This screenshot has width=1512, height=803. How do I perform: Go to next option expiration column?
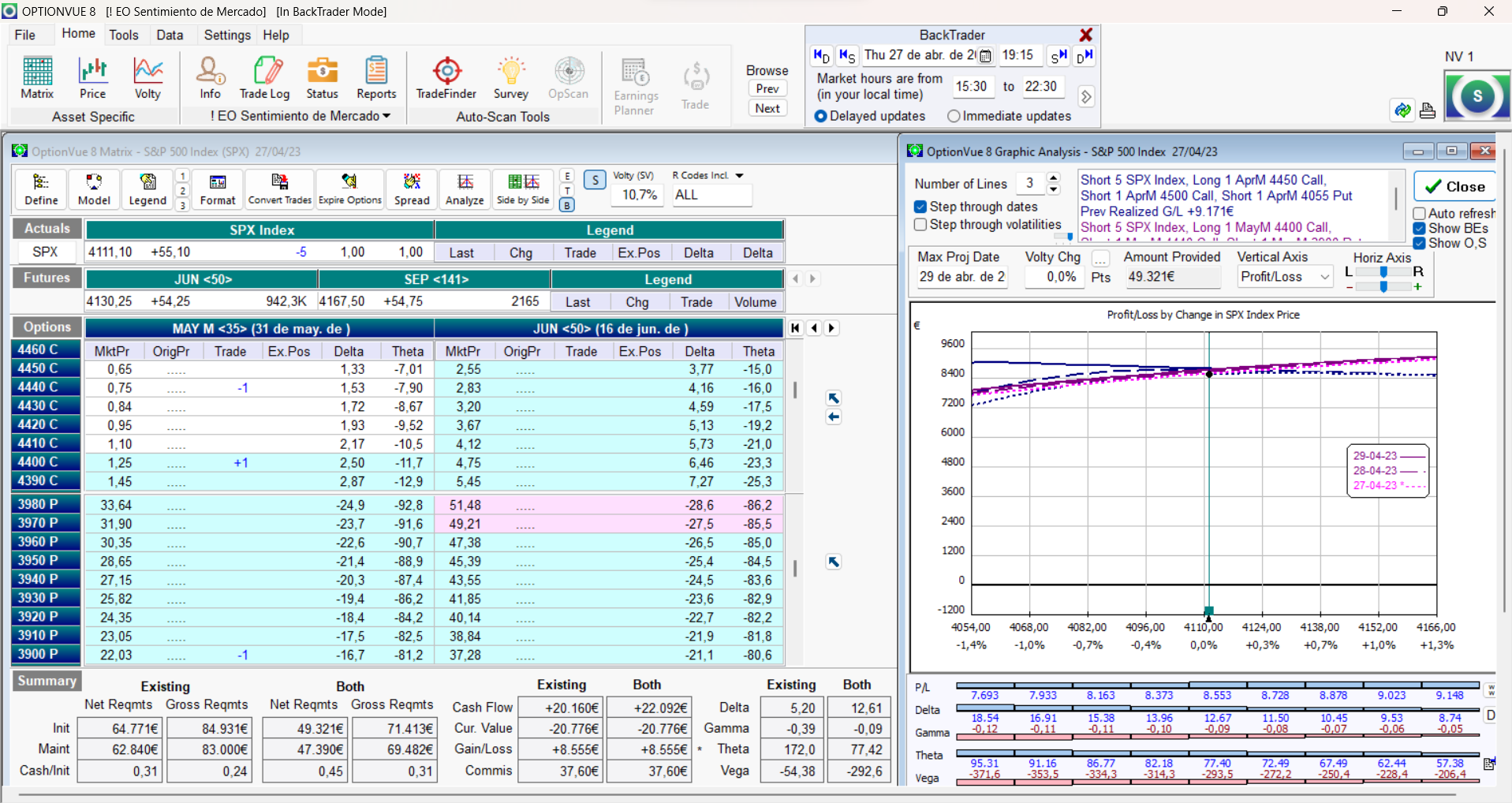tap(831, 328)
